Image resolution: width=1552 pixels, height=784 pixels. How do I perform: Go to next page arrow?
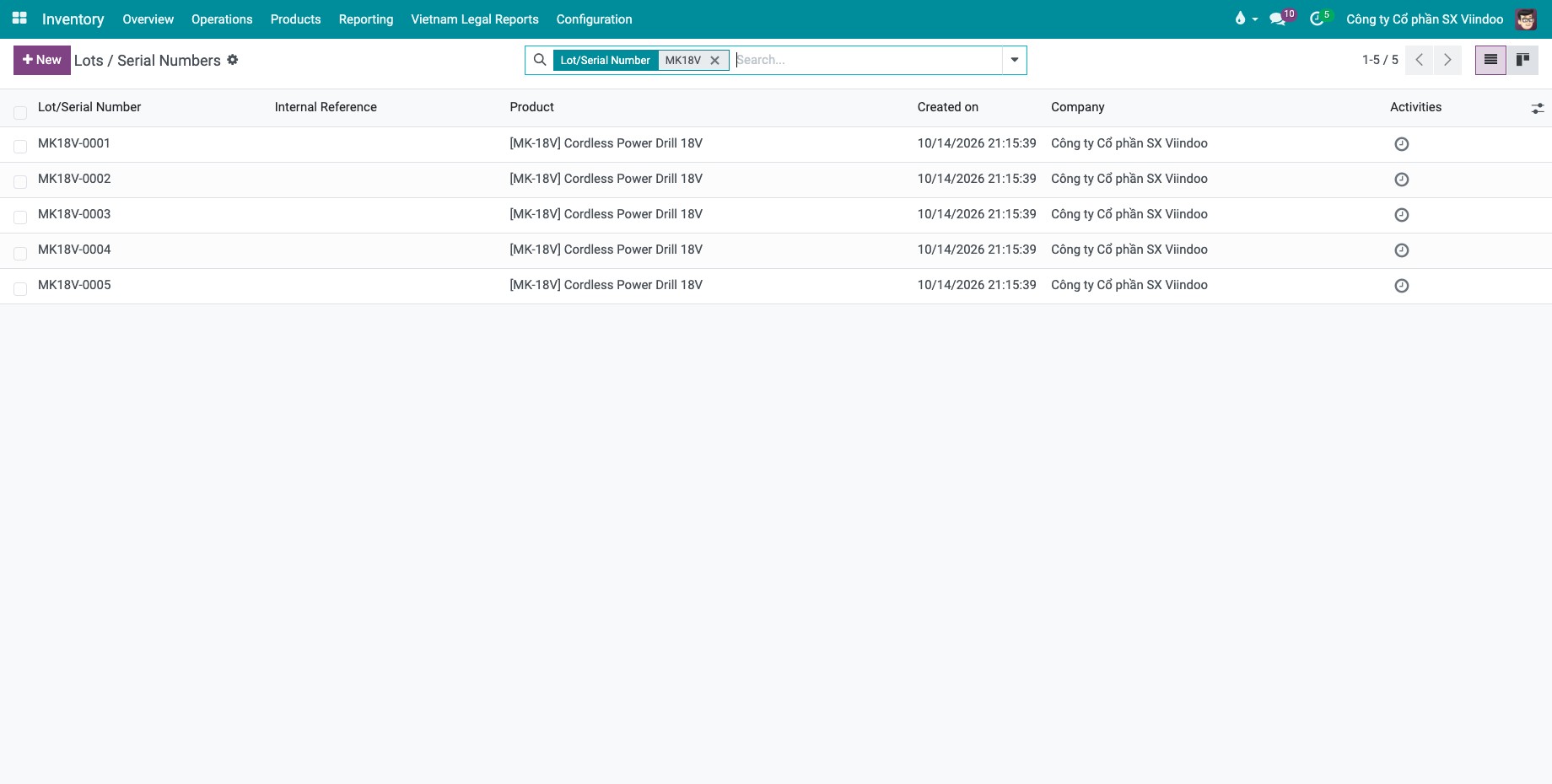tap(1447, 60)
